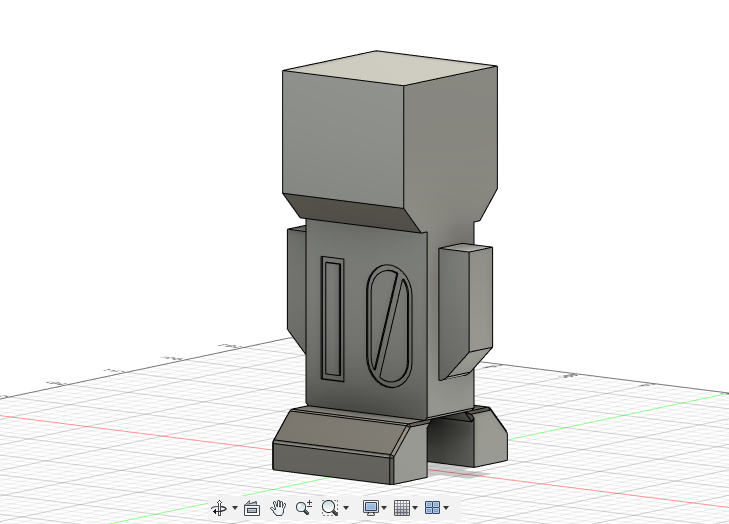Select the engraved slashed oval on the body

pos(390,326)
